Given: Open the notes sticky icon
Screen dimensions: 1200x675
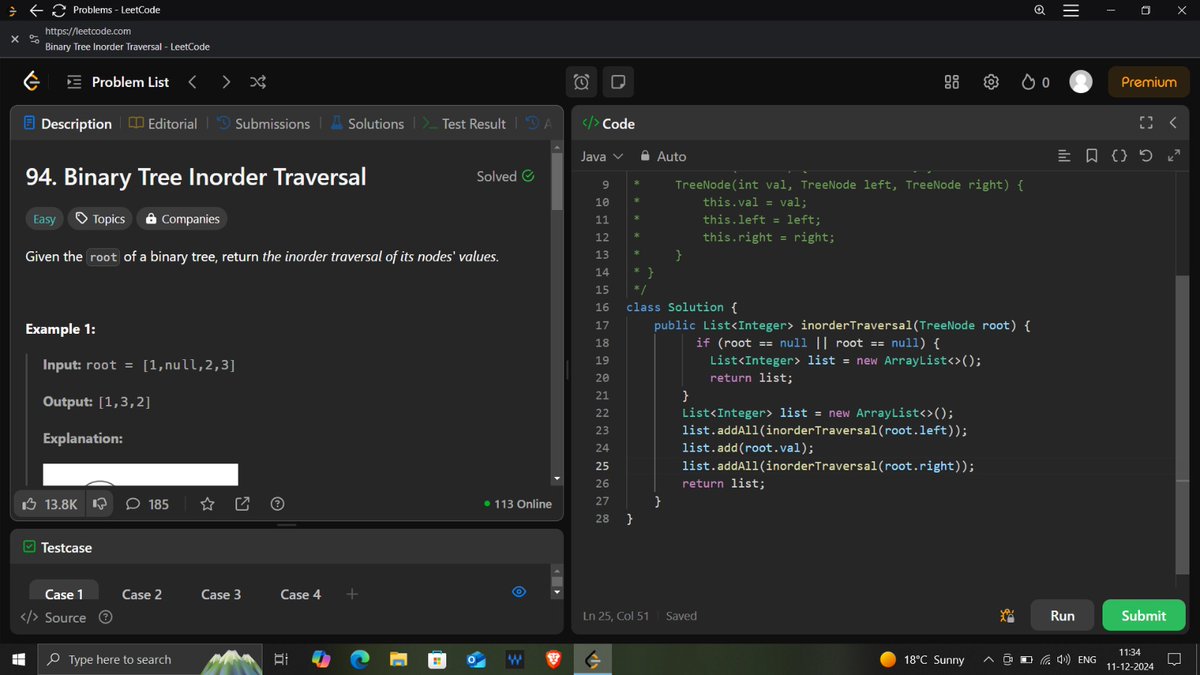Looking at the screenshot, I should (x=618, y=82).
